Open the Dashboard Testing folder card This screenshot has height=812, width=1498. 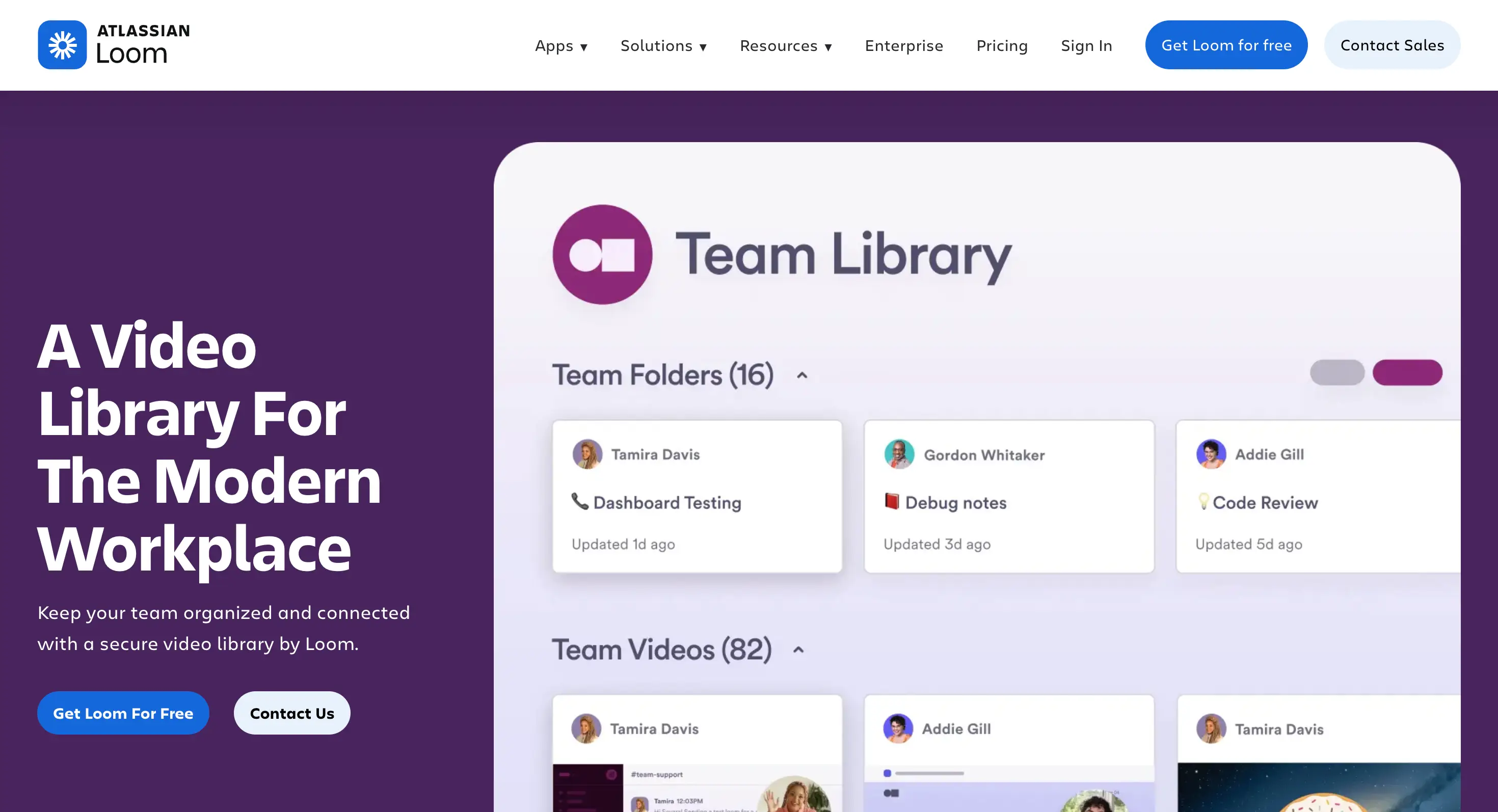(697, 496)
